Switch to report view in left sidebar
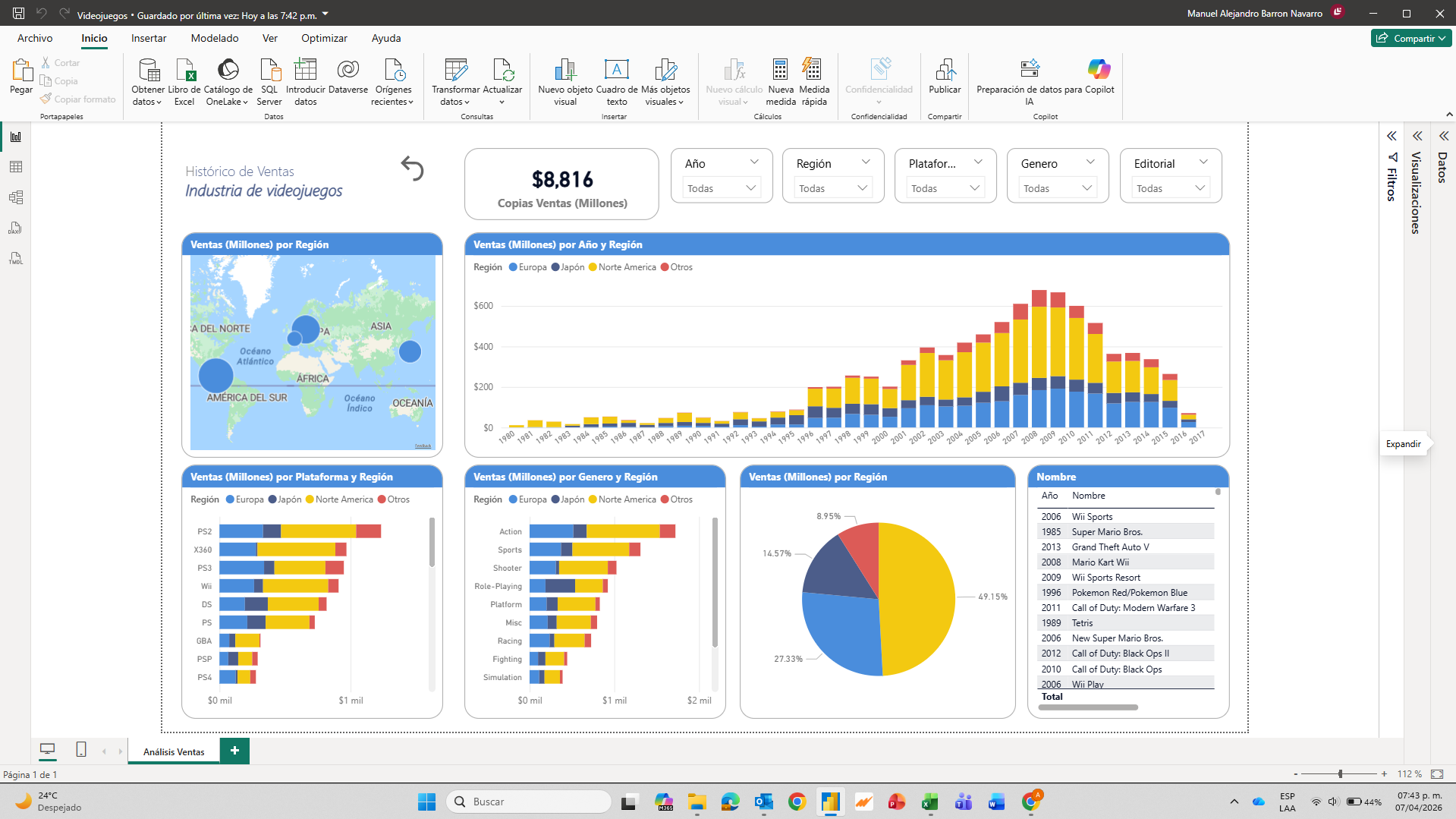Viewport: 1456px width, 819px height. (16, 137)
